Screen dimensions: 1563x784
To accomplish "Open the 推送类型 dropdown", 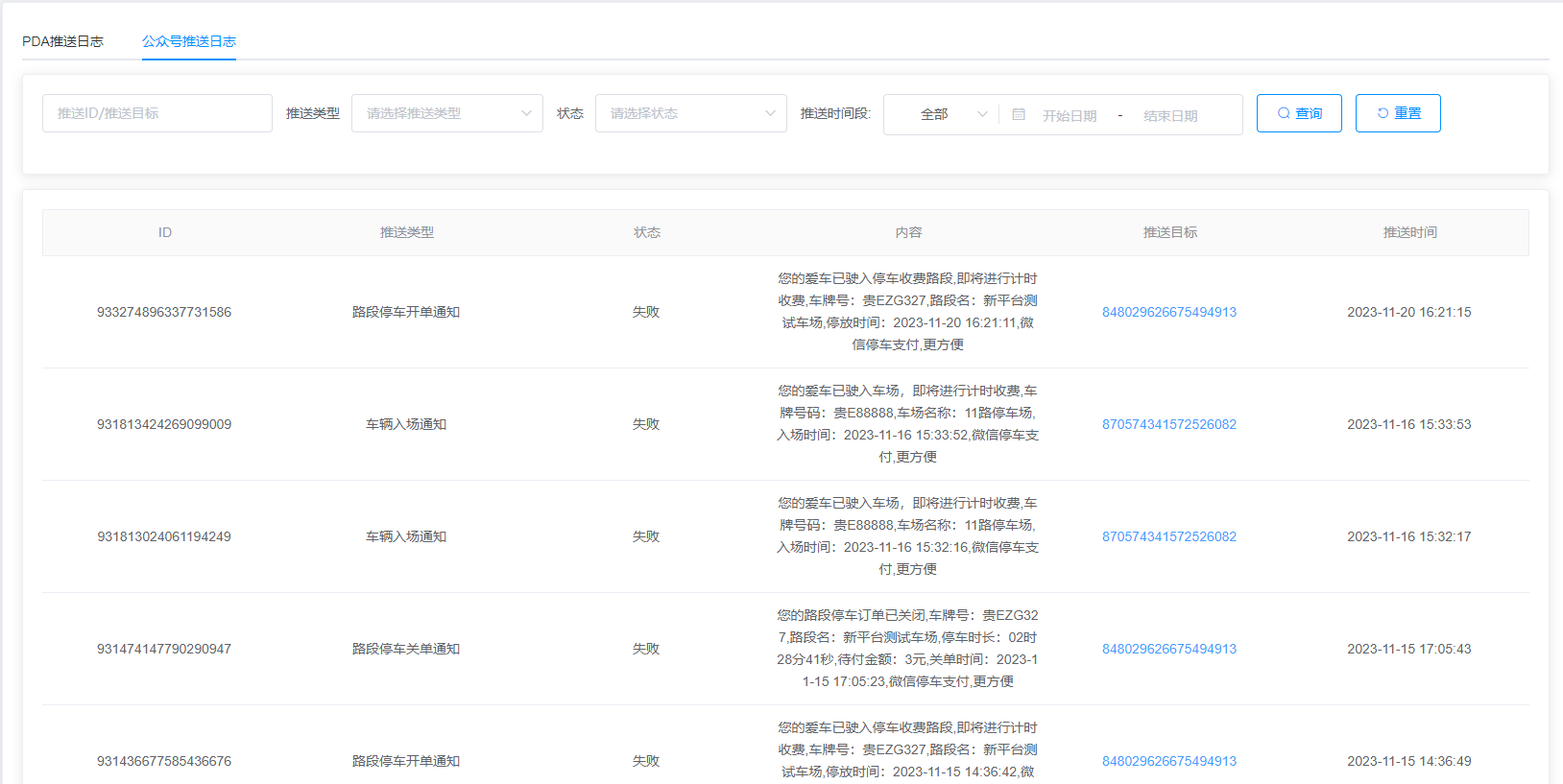I will pos(447,113).
